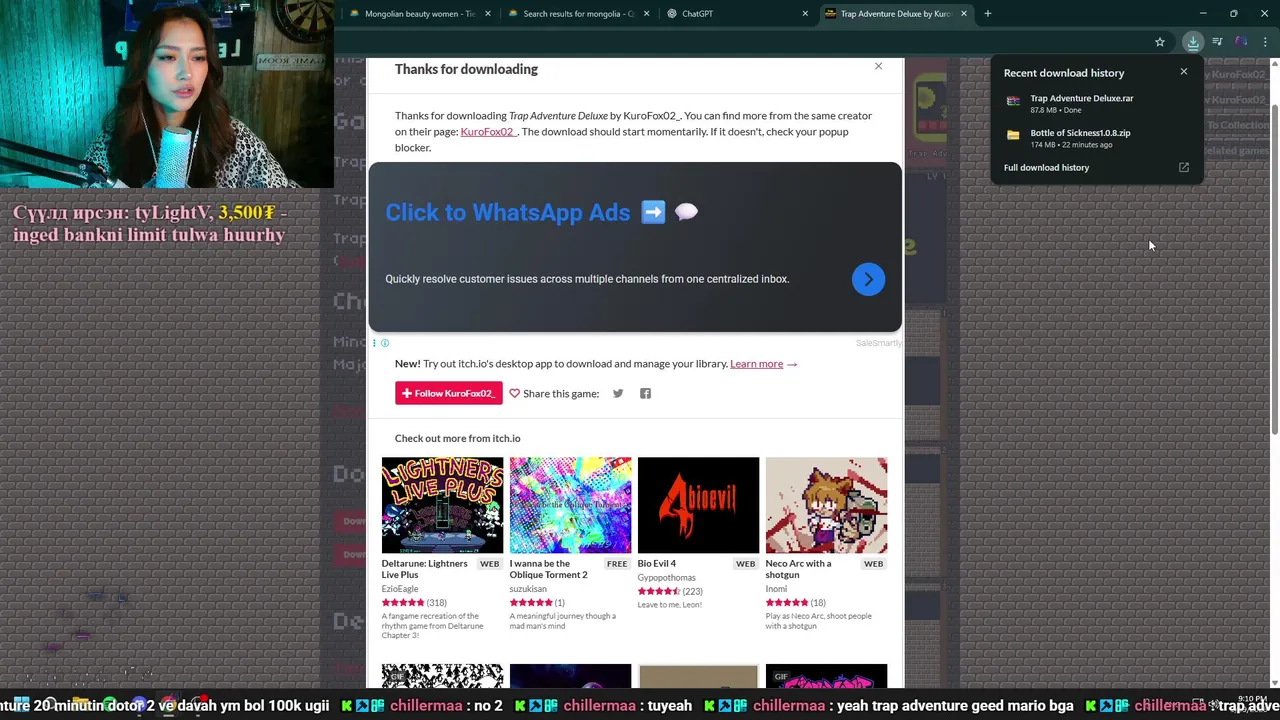The width and height of the screenshot is (1280, 720).
Task: Close the Mongolian beauty women tab
Action: pyautogui.click(x=488, y=14)
